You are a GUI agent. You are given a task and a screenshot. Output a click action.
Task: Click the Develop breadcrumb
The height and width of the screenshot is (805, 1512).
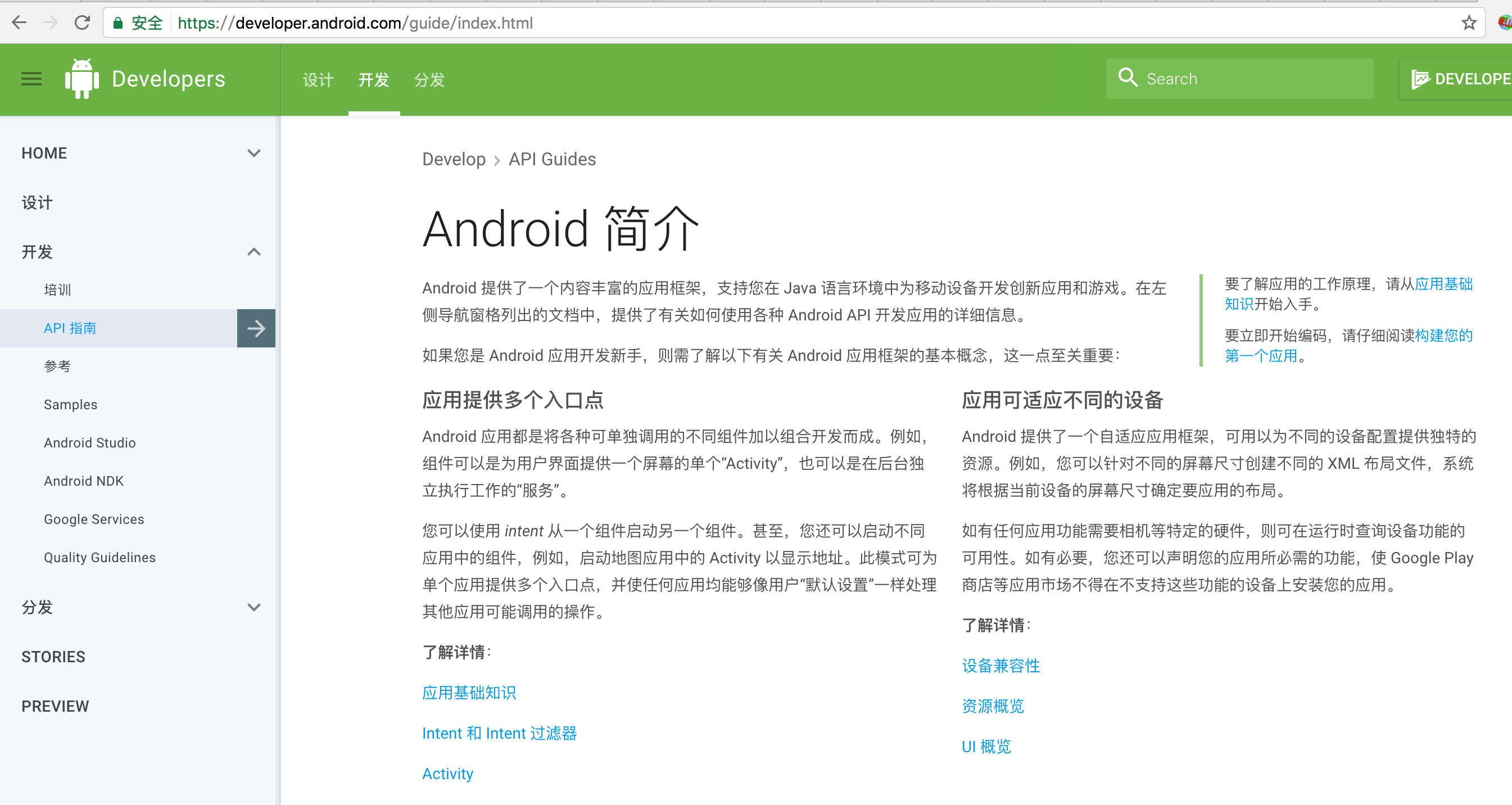click(454, 159)
